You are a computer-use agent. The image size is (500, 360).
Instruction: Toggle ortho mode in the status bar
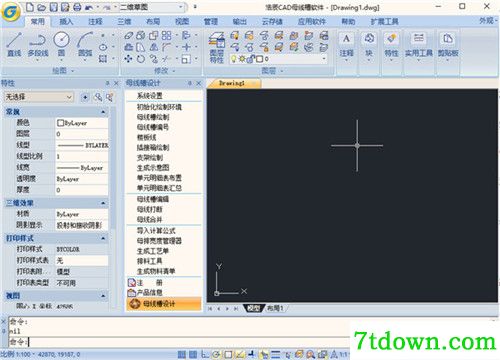tap(205, 354)
